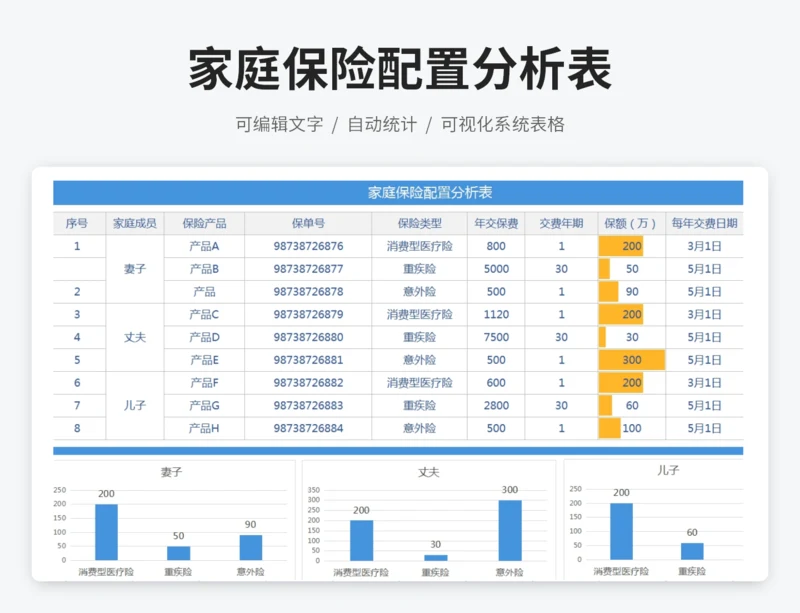Image resolution: width=800 pixels, height=613 pixels.
Task: Select annual premium cell 800
Action: click(496, 247)
